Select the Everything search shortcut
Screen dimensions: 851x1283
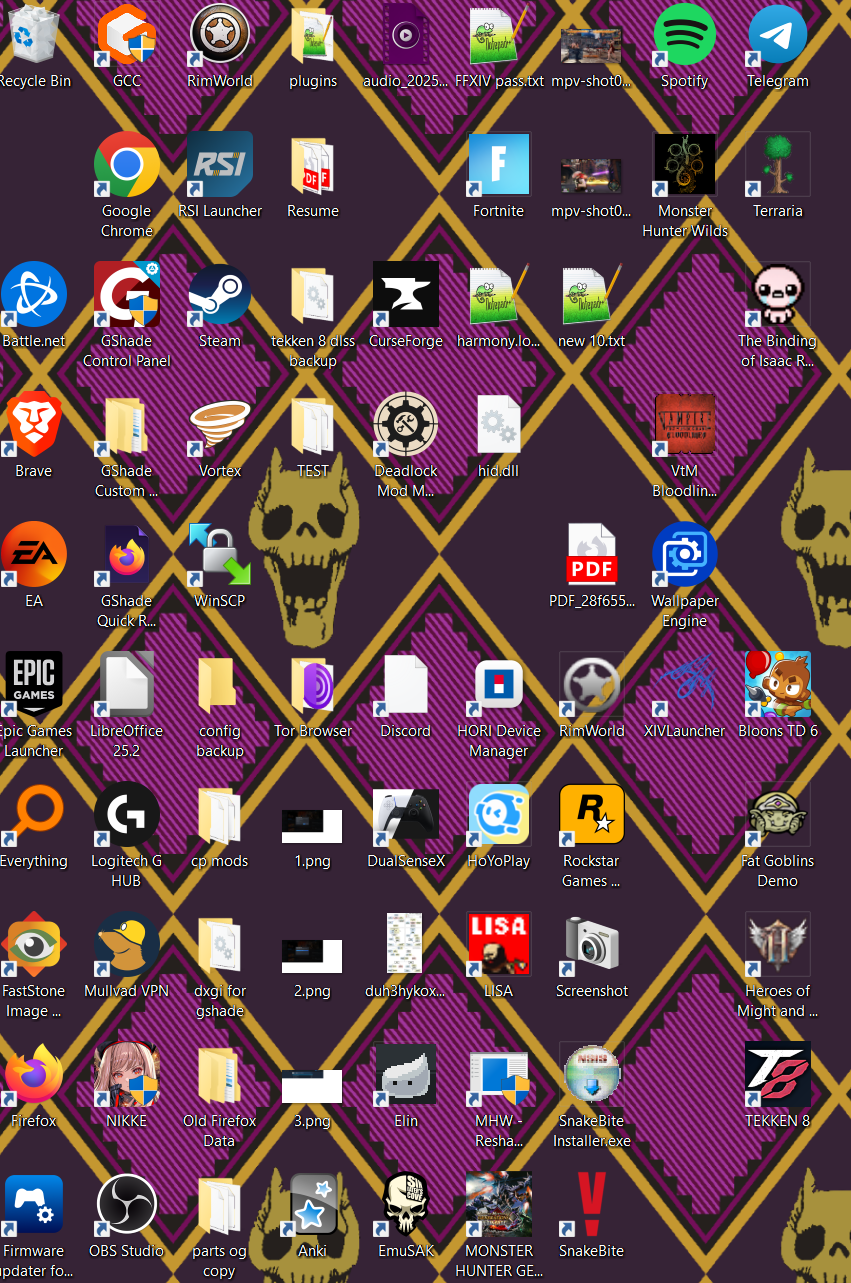pos(34,815)
